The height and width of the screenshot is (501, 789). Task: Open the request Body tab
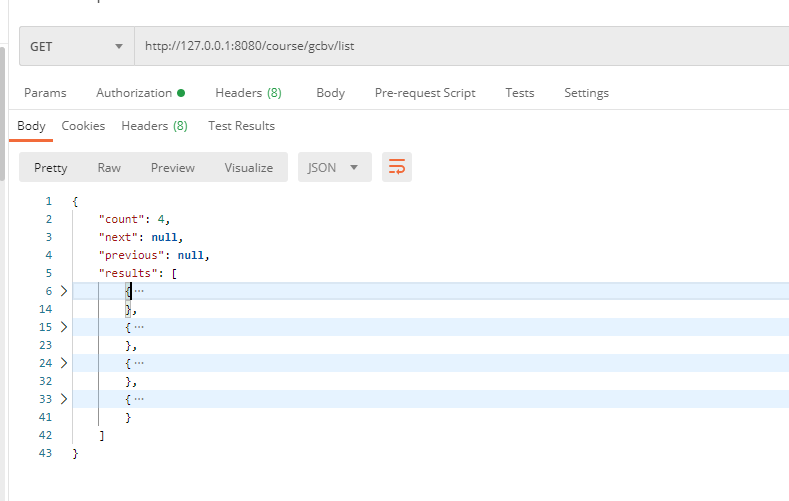tap(331, 93)
